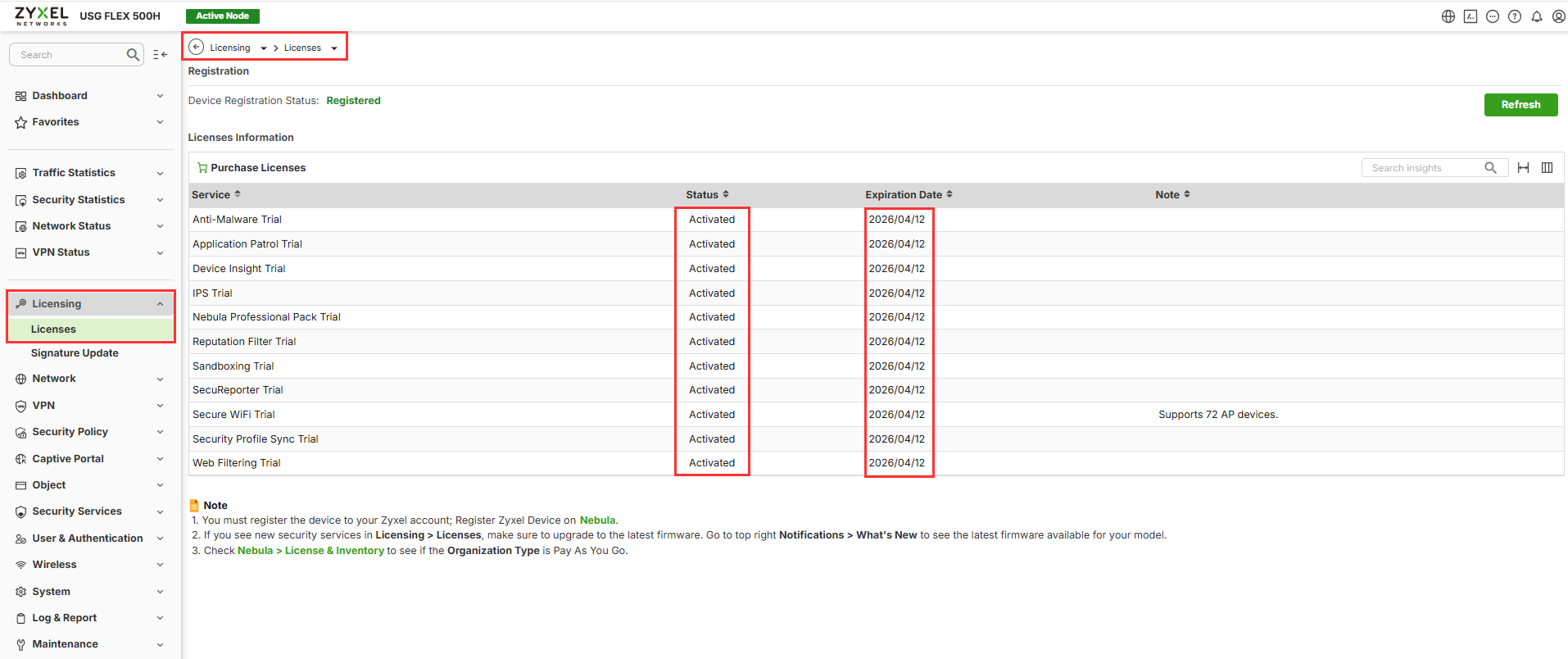Click the VPN Status icon

[x=21, y=252]
